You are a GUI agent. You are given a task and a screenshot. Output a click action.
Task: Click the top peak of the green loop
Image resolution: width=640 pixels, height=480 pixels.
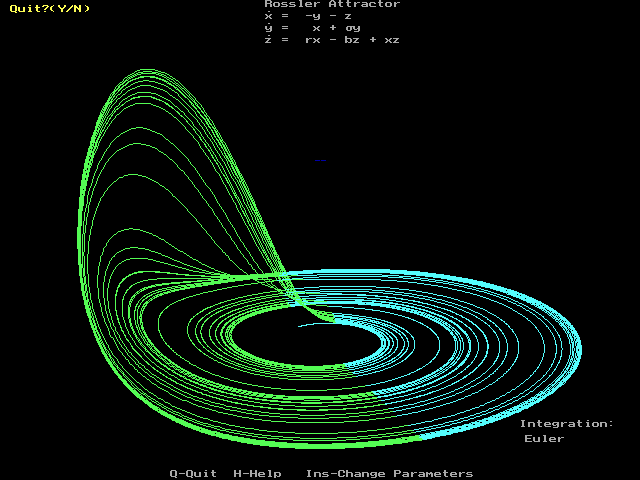click(x=146, y=70)
